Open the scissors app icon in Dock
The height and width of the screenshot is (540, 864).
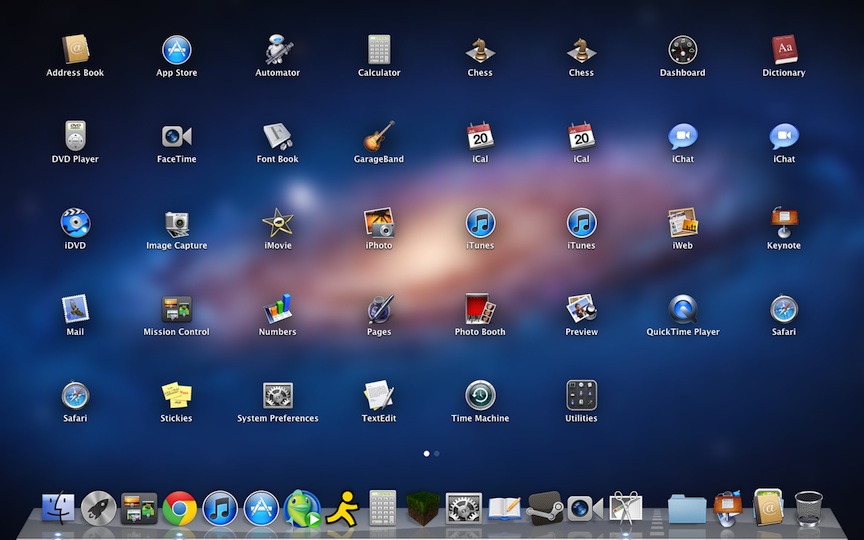626,508
